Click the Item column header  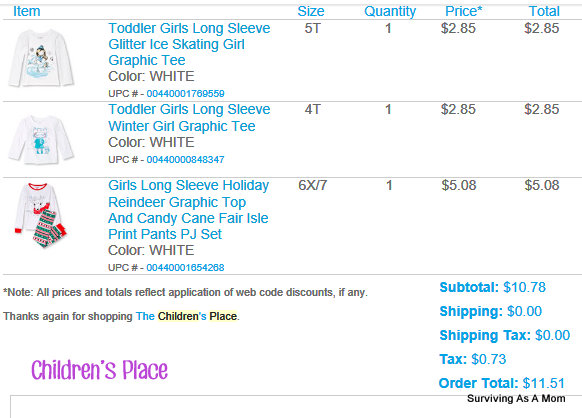(x=26, y=11)
